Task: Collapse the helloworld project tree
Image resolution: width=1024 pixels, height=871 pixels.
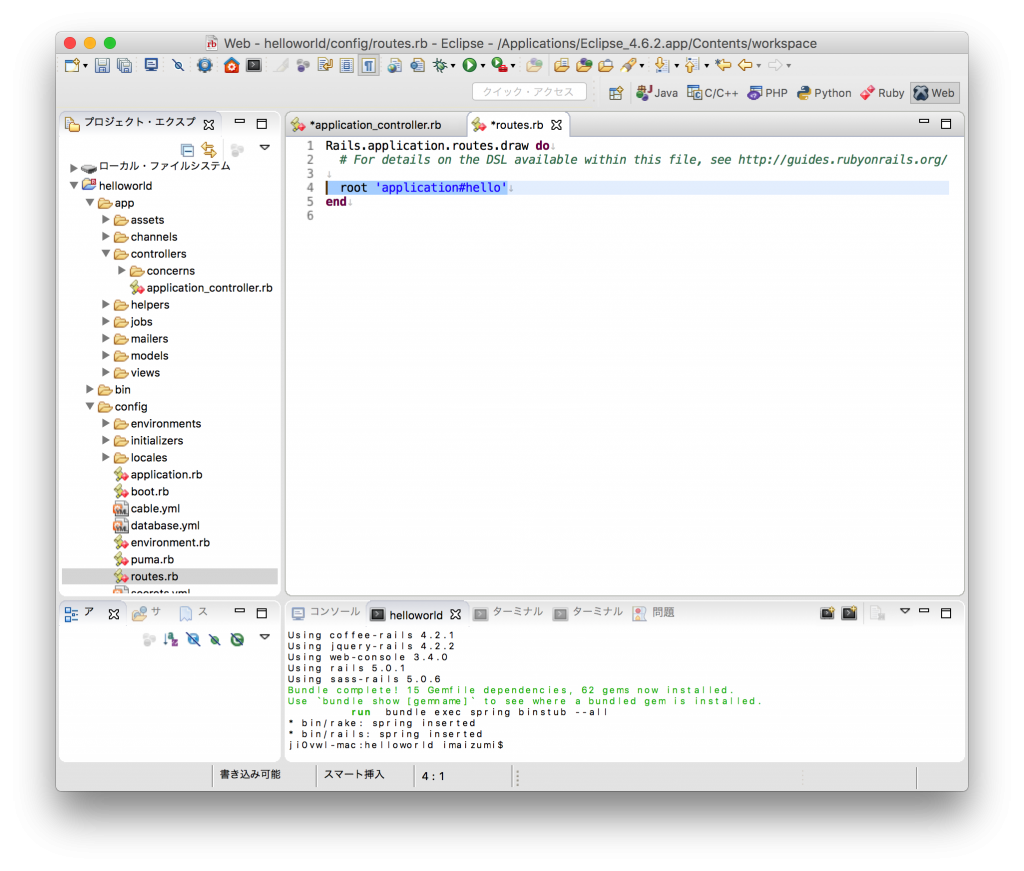Action: tap(74, 185)
